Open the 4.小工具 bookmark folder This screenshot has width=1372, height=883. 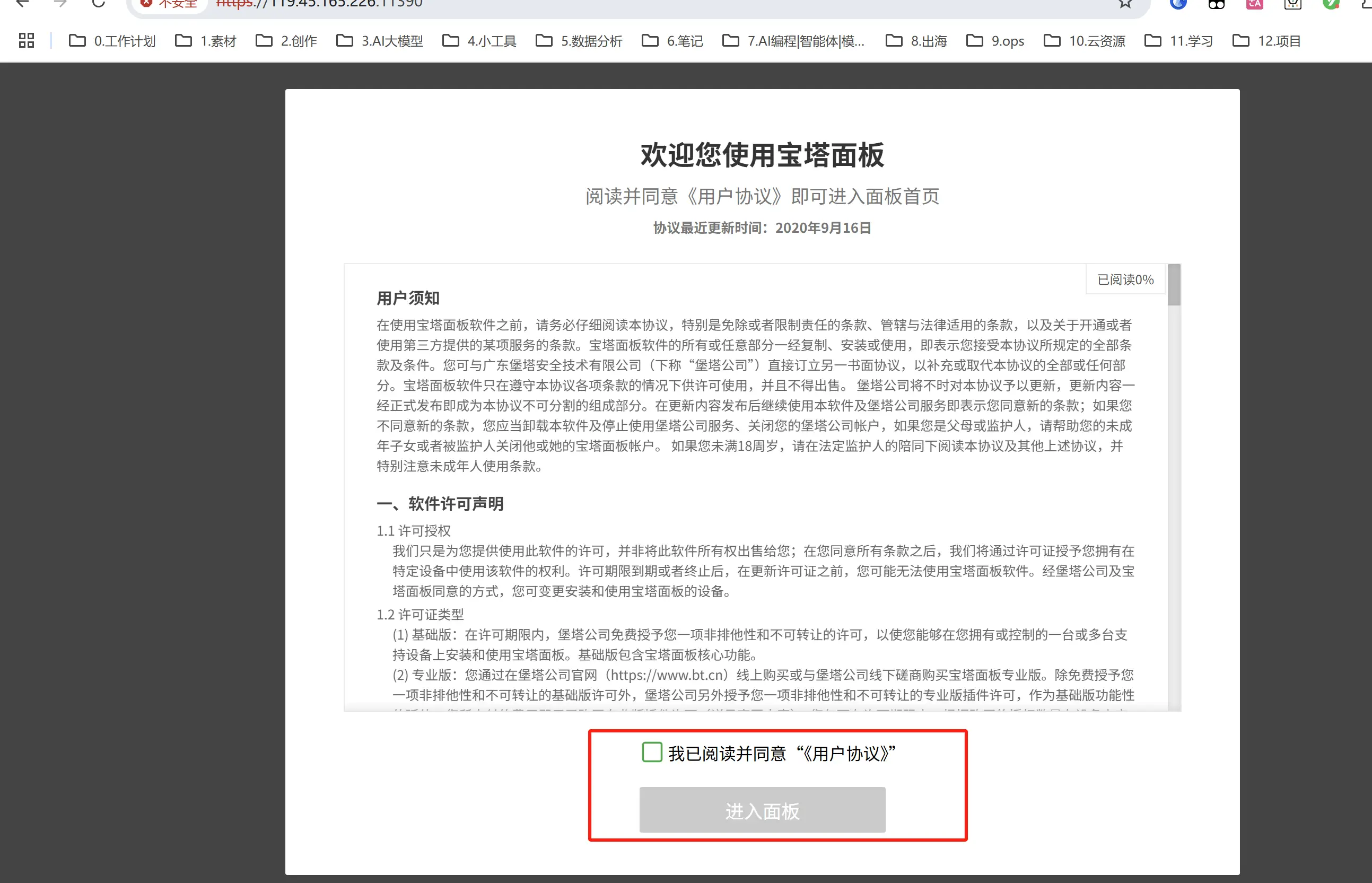pos(480,41)
